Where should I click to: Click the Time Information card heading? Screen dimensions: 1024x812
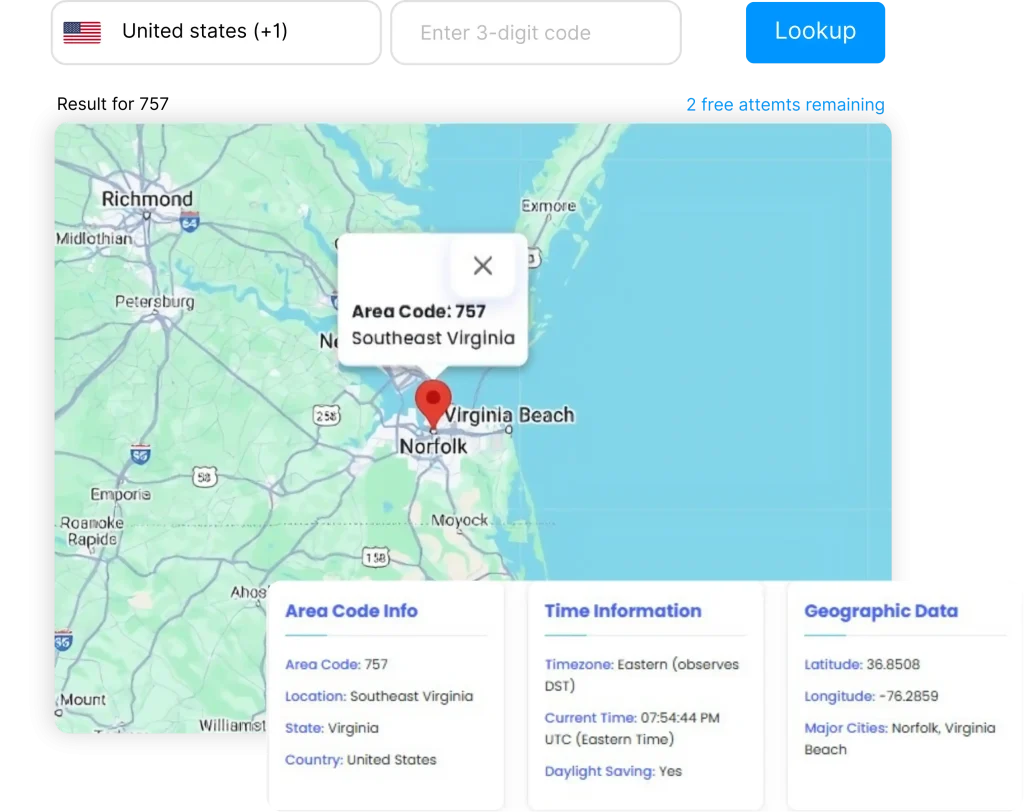pos(622,611)
